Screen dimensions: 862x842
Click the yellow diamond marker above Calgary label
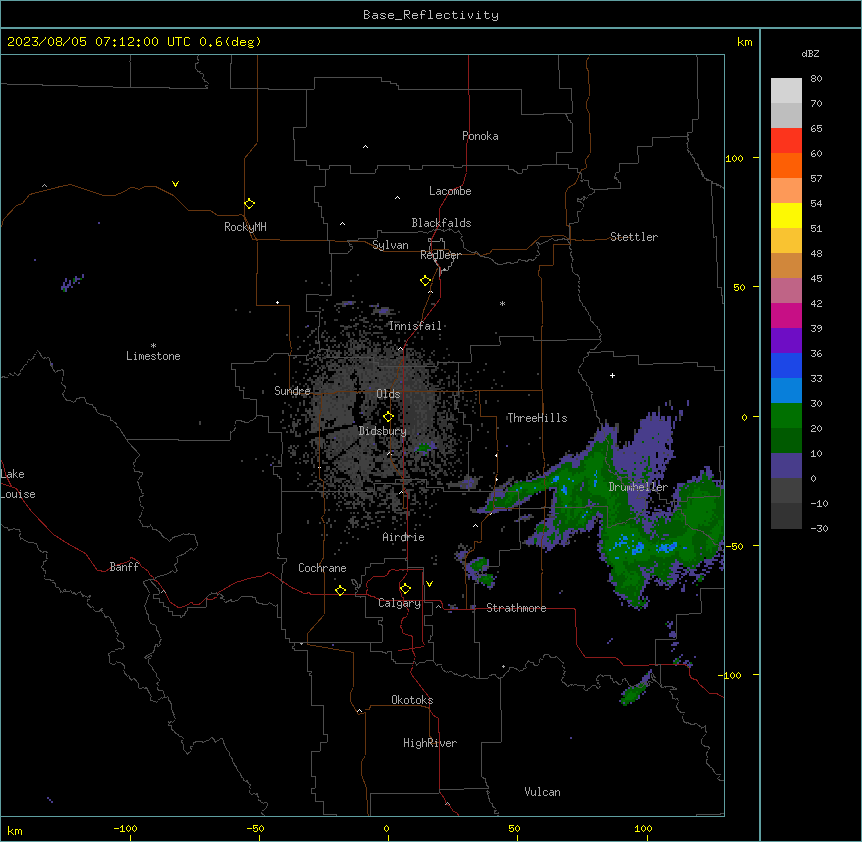[405, 589]
